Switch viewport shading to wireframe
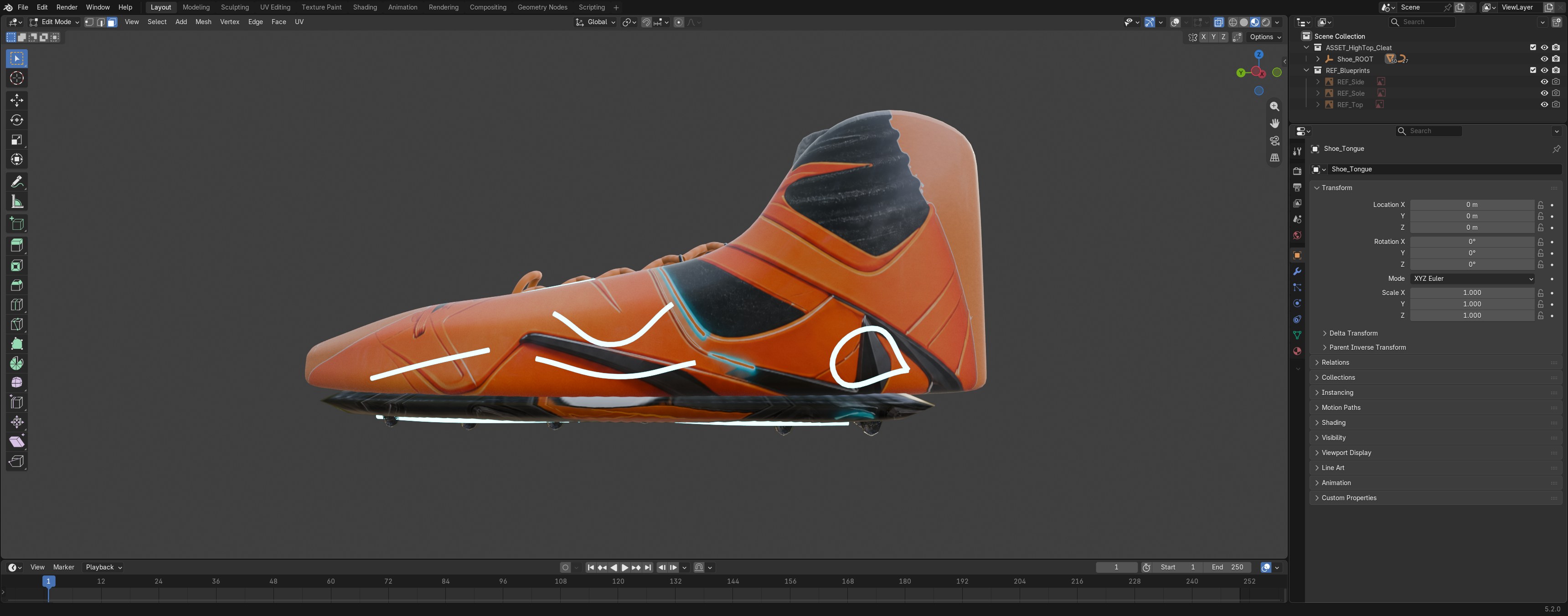This screenshot has height=616, width=1568. tap(1233, 22)
